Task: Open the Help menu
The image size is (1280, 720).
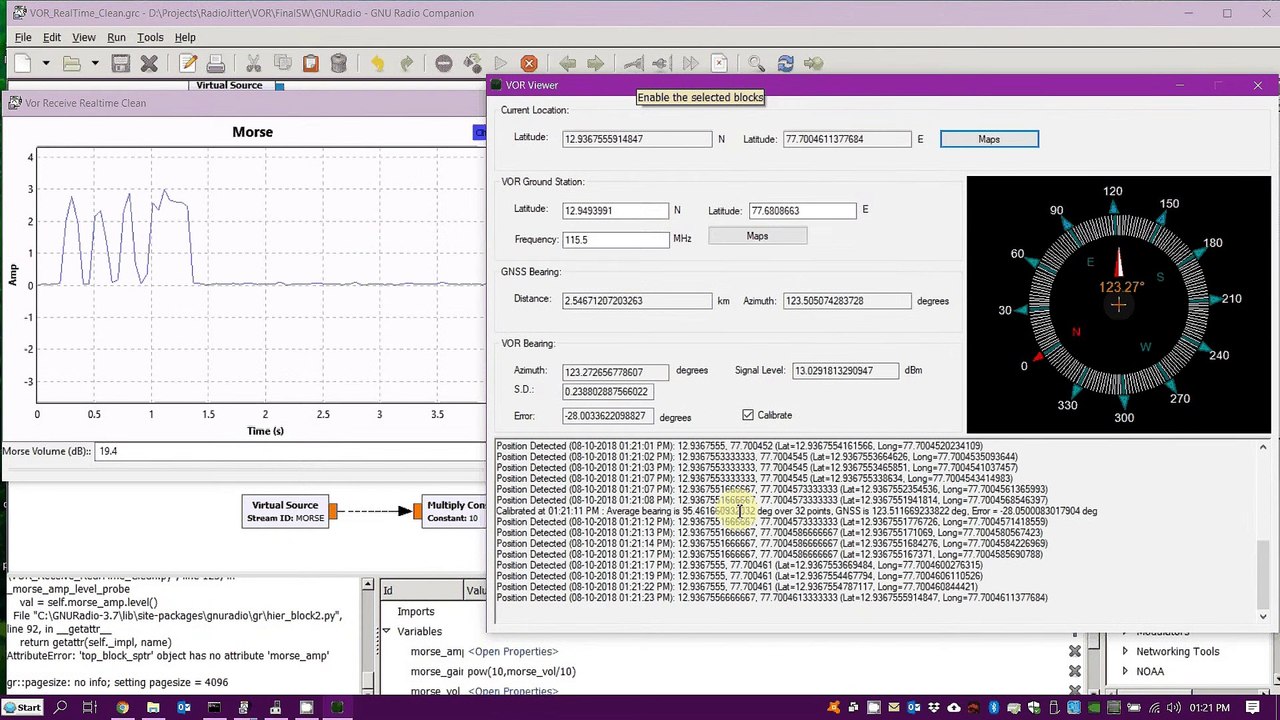Action: point(185,37)
